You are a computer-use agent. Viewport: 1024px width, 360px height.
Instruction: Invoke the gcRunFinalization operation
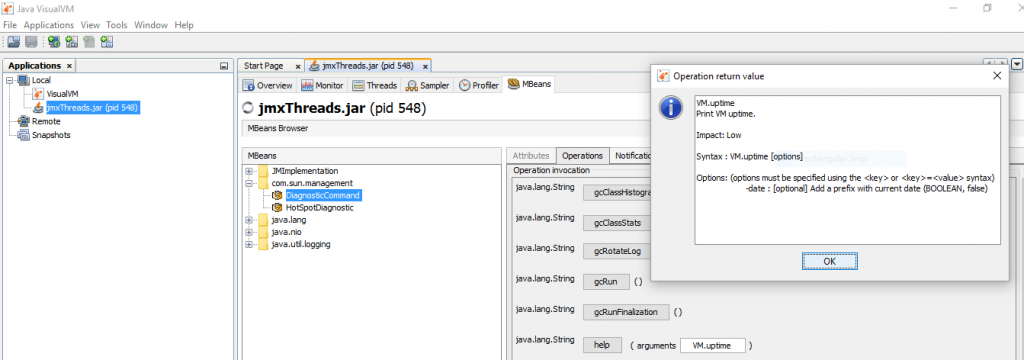[x=626, y=312]
